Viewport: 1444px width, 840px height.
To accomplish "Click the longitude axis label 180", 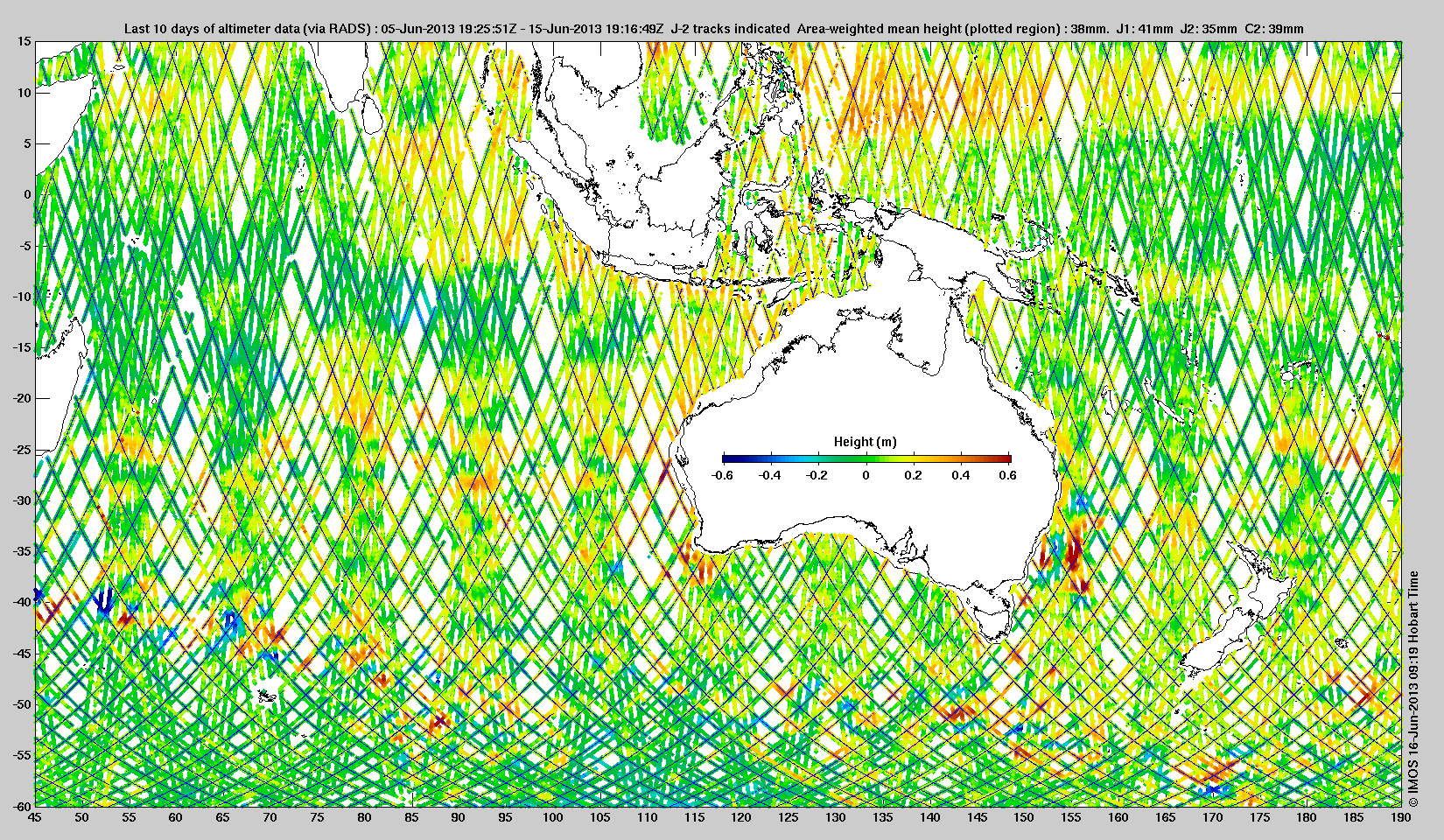I will [x=1307, y=817].
